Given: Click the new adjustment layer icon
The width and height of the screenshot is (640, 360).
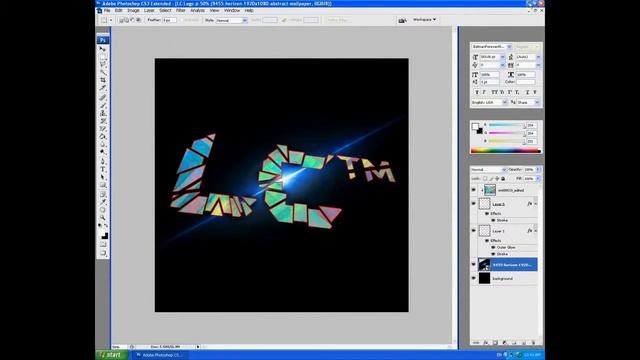Looking at the screenshot, I should (504, 343).
